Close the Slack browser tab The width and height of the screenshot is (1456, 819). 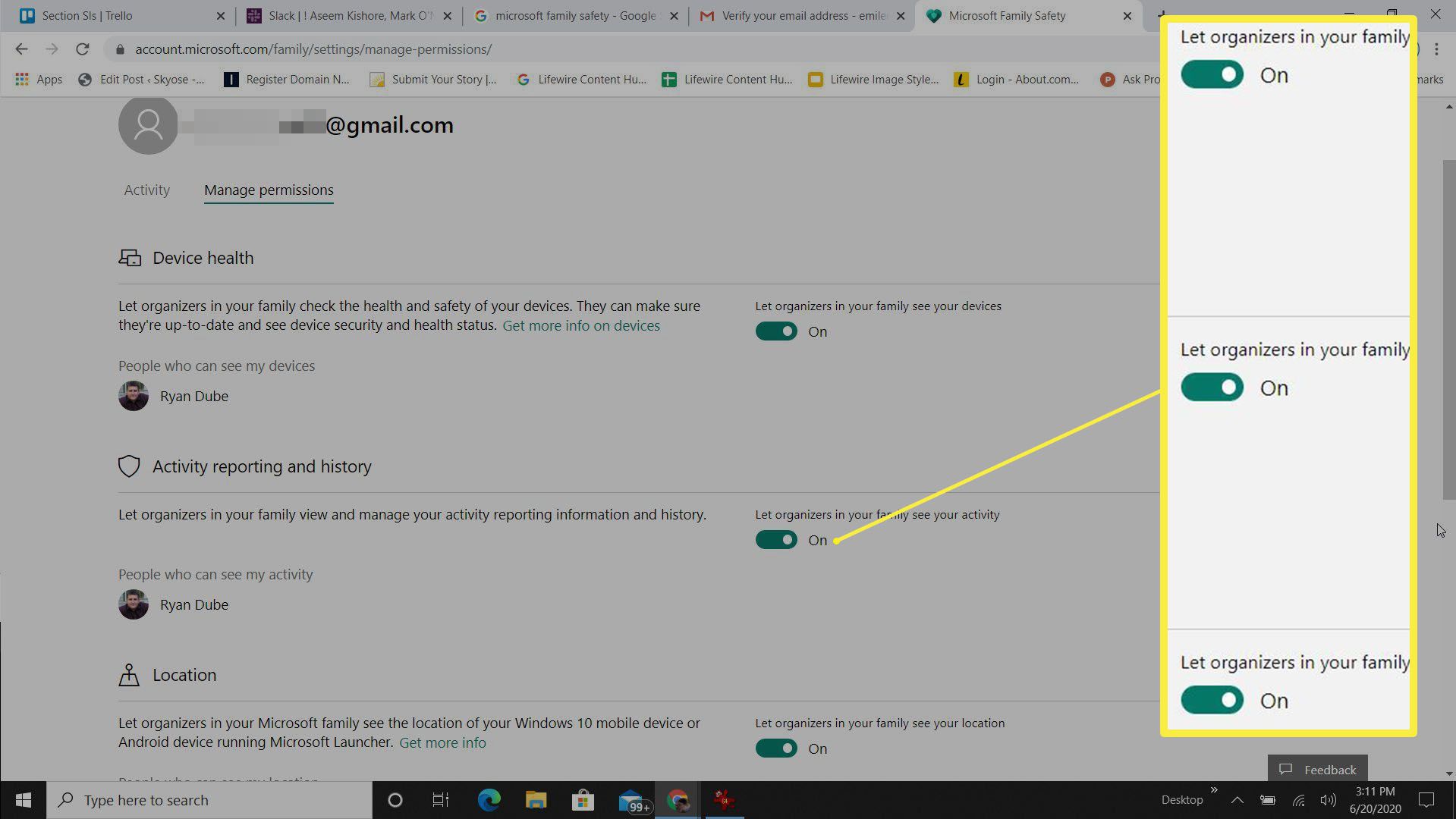(x=447, y=16)
